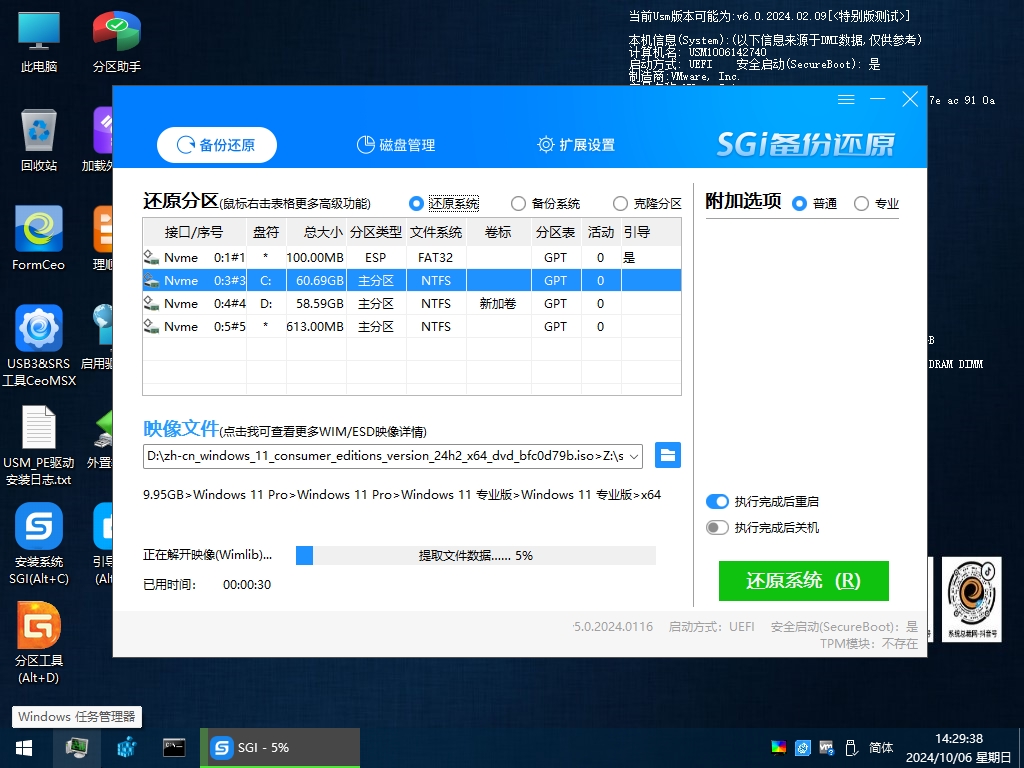Launch 安装系统 SGI(Alt+C) desktop icon
This screenshot has width=1024, height=768.
click(39, 544)
